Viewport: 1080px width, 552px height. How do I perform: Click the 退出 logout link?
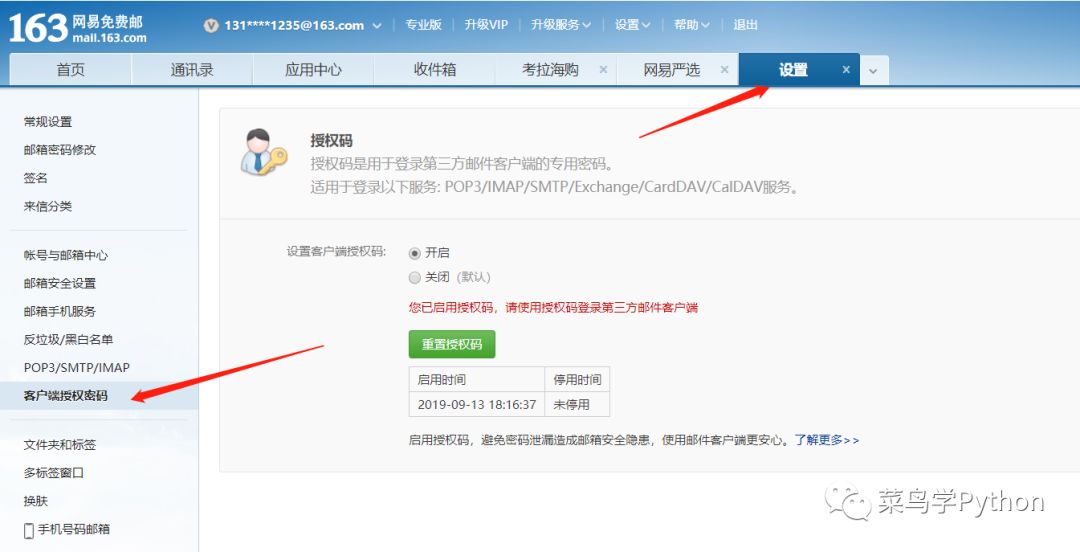pyautogui.click(x=745, y=25)
